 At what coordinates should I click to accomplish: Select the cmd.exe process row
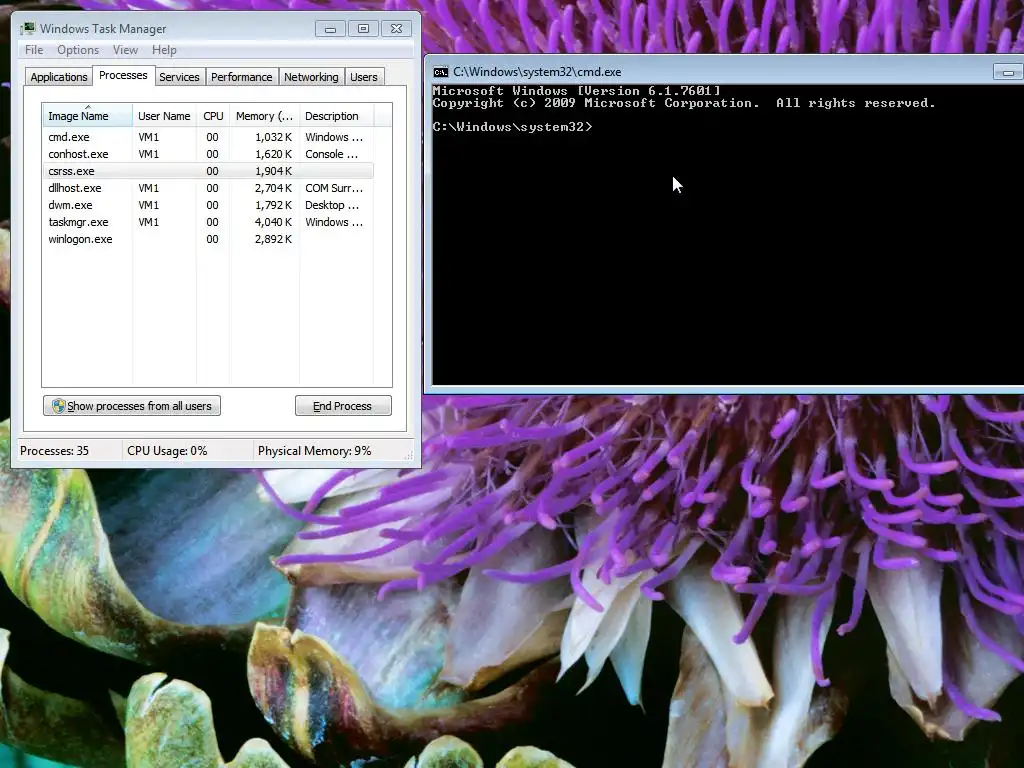208,137
